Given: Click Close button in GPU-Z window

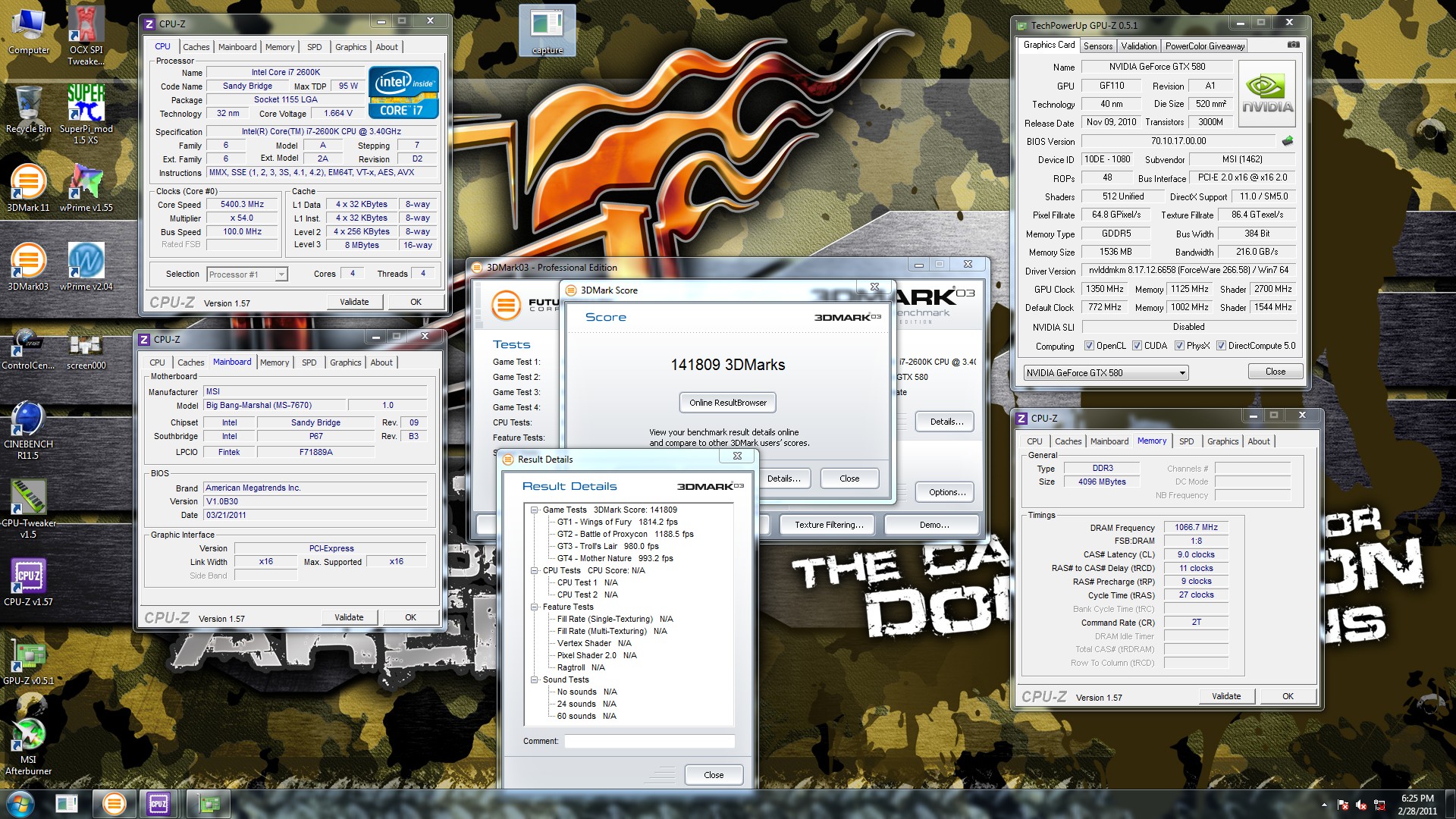Looking at the screenshot, I should (1275, 372).
